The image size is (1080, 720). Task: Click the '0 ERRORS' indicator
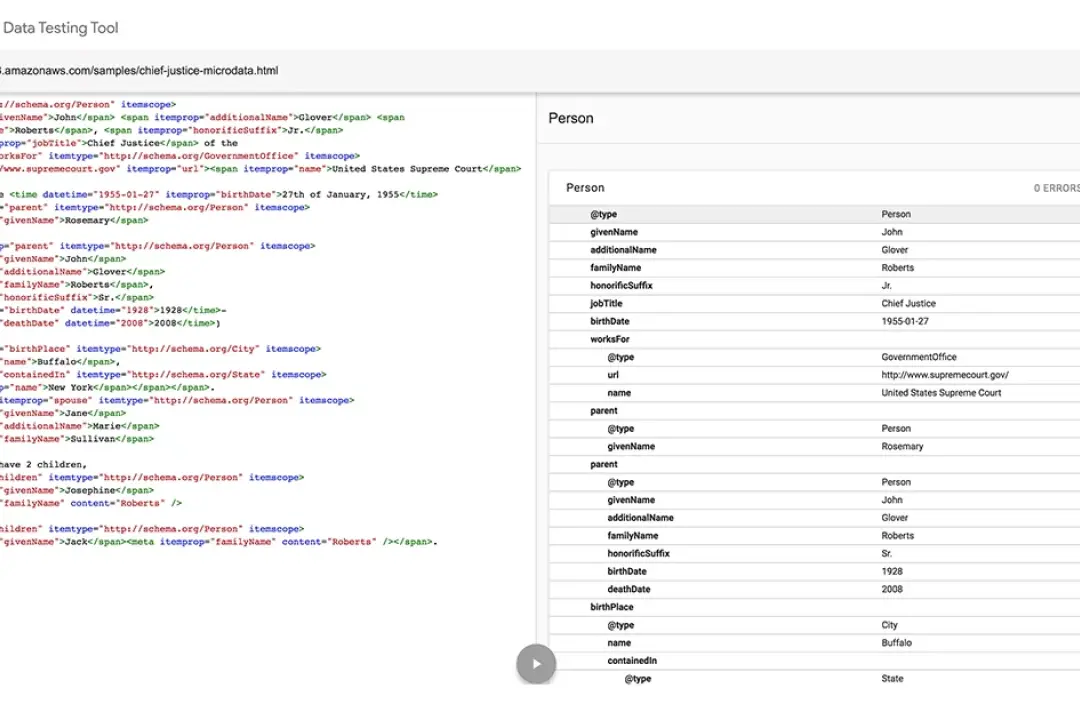coord(1055,187)
